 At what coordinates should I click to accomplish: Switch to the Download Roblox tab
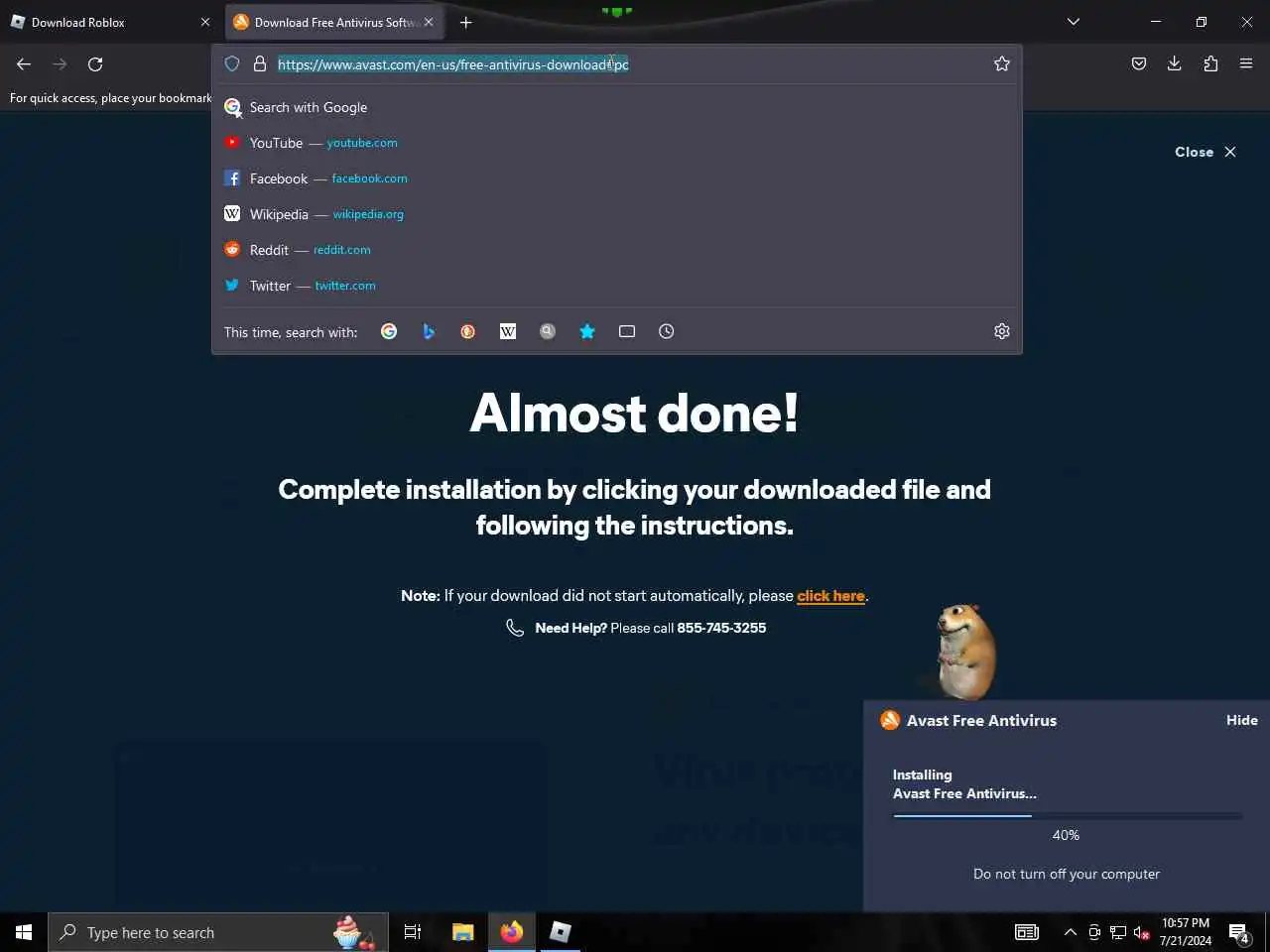click(109, 22)
